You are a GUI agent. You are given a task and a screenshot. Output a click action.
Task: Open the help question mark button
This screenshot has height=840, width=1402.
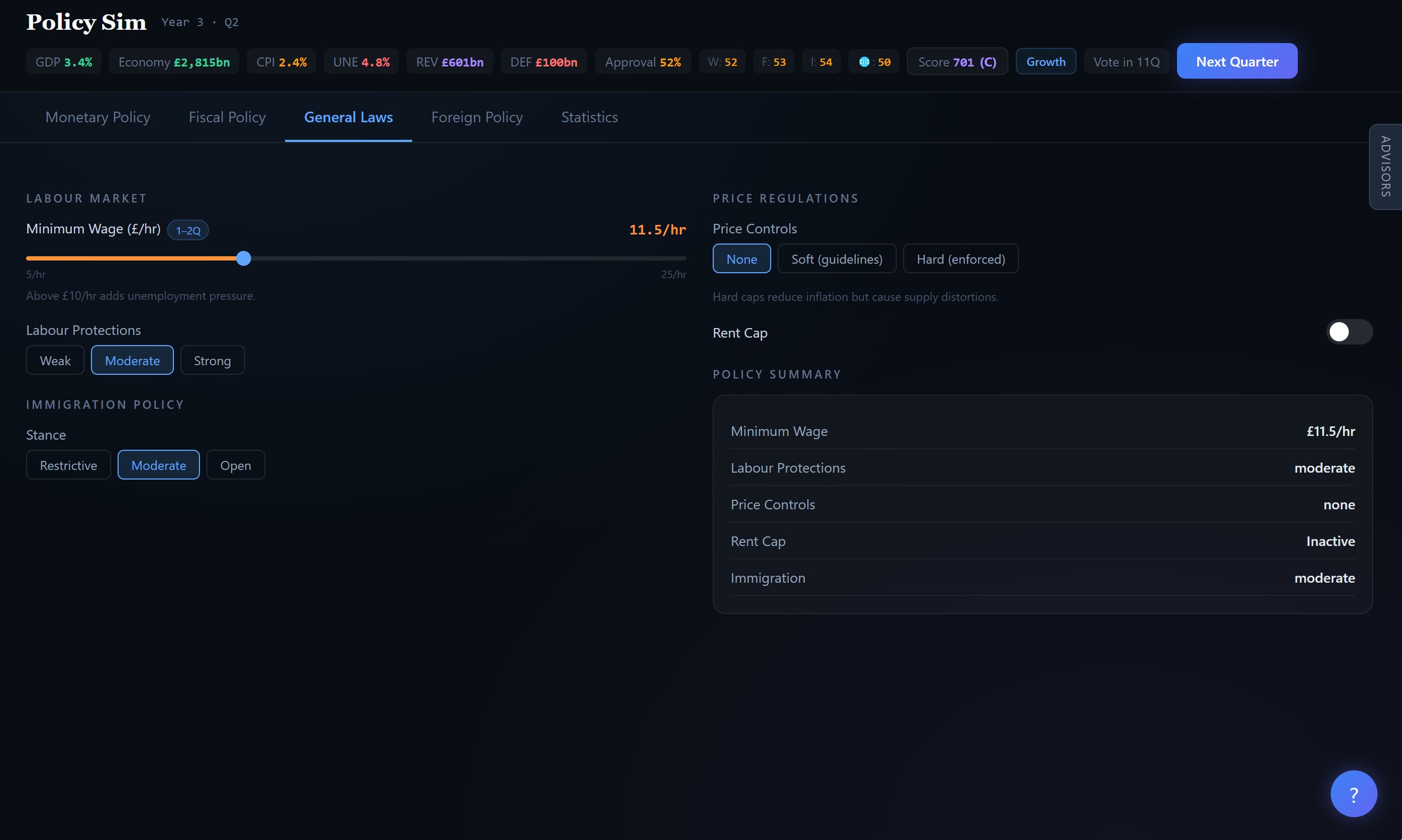click(1353, 794)
